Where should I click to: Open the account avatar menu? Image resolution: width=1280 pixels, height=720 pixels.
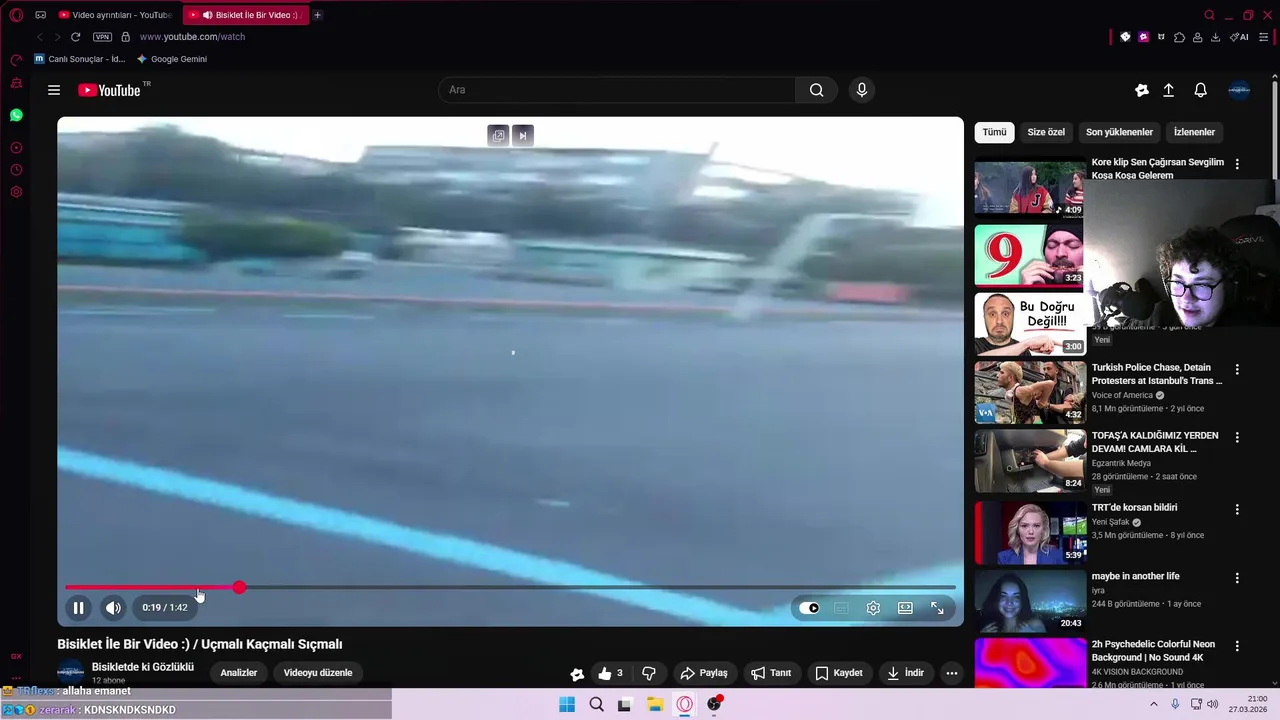[x=1239, y=90]
